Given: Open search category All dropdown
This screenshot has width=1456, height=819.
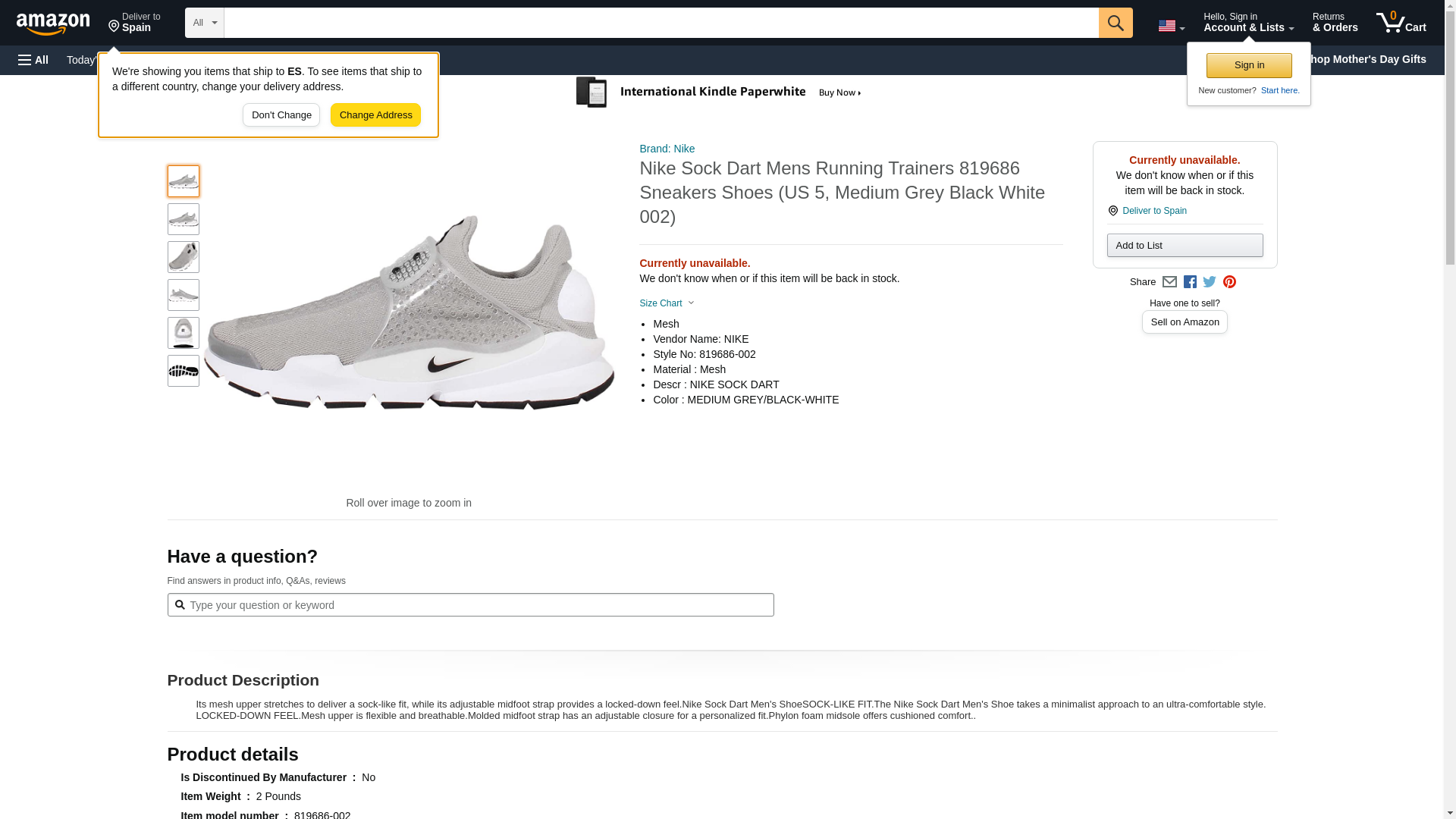Looking at the screenshot, I should click(204, 23).
